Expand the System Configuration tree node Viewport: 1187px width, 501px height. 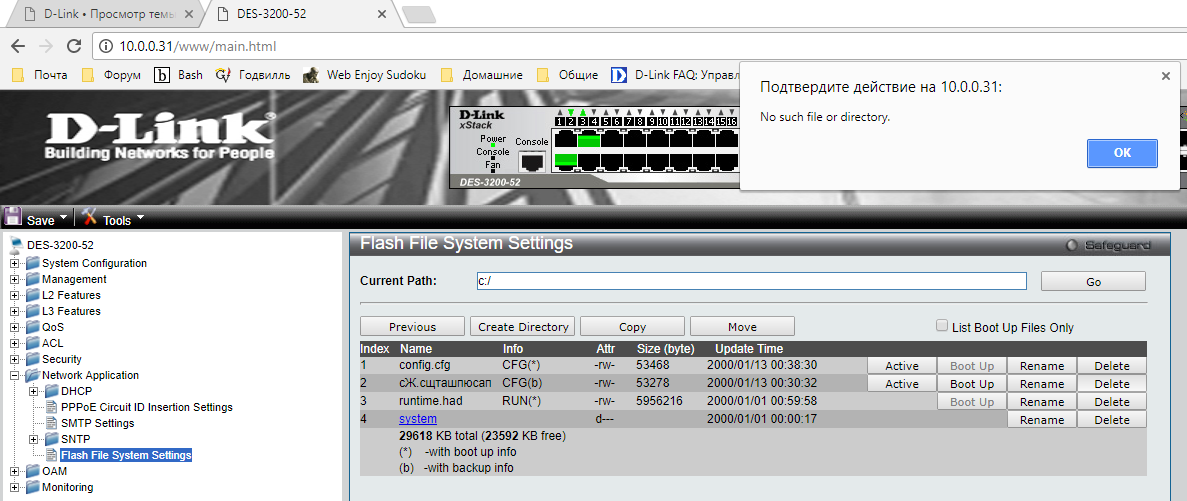tap(15, 263)
